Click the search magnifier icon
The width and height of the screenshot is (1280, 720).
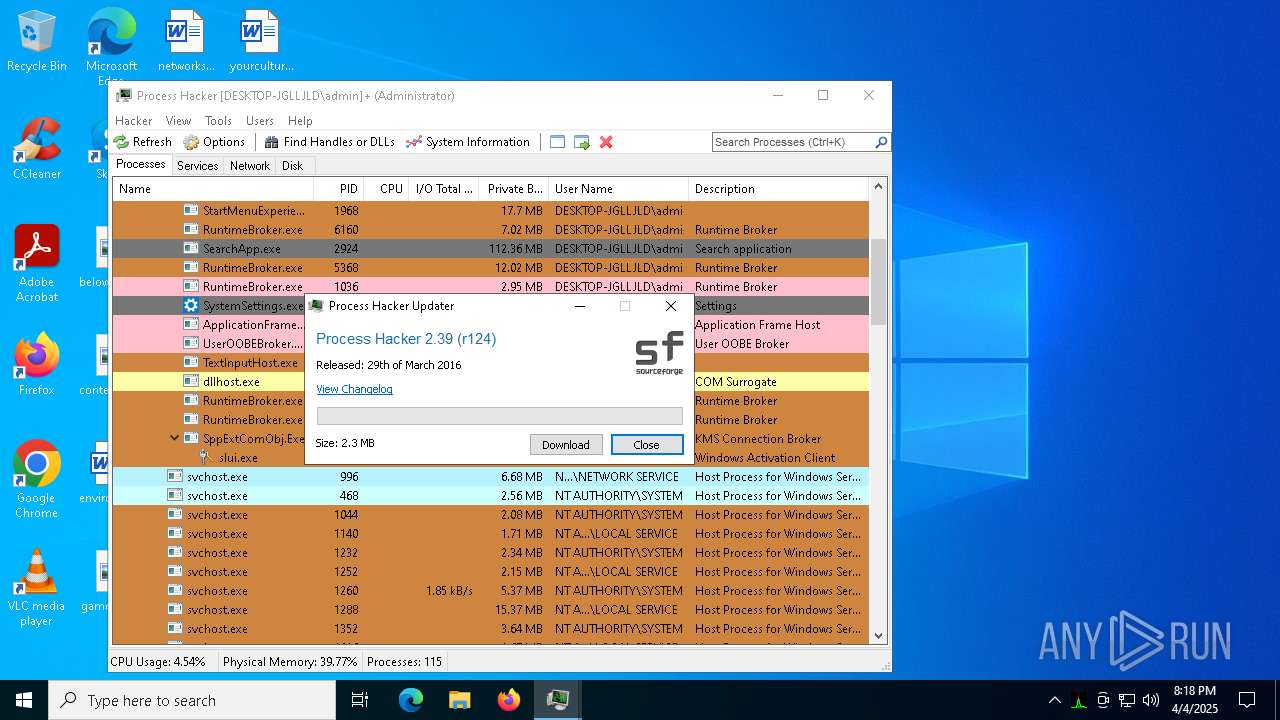881,142
